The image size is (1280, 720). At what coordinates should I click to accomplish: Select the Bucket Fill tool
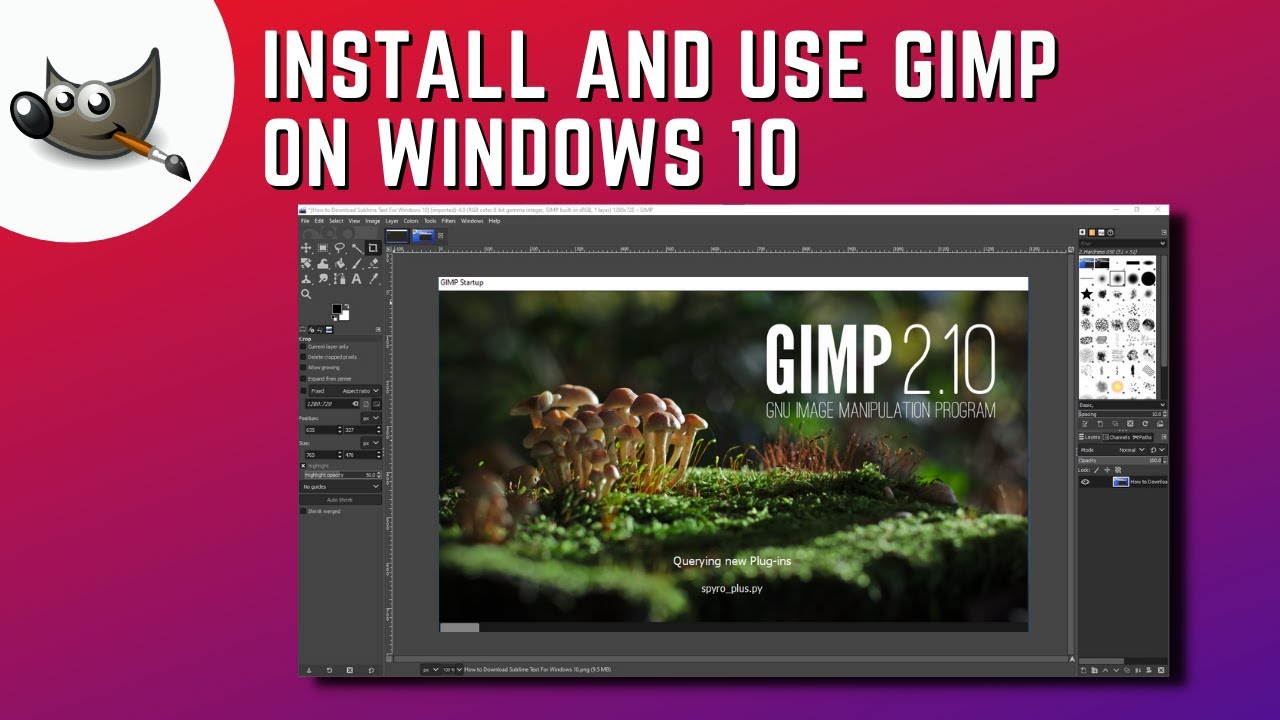(x=340, y=264)
